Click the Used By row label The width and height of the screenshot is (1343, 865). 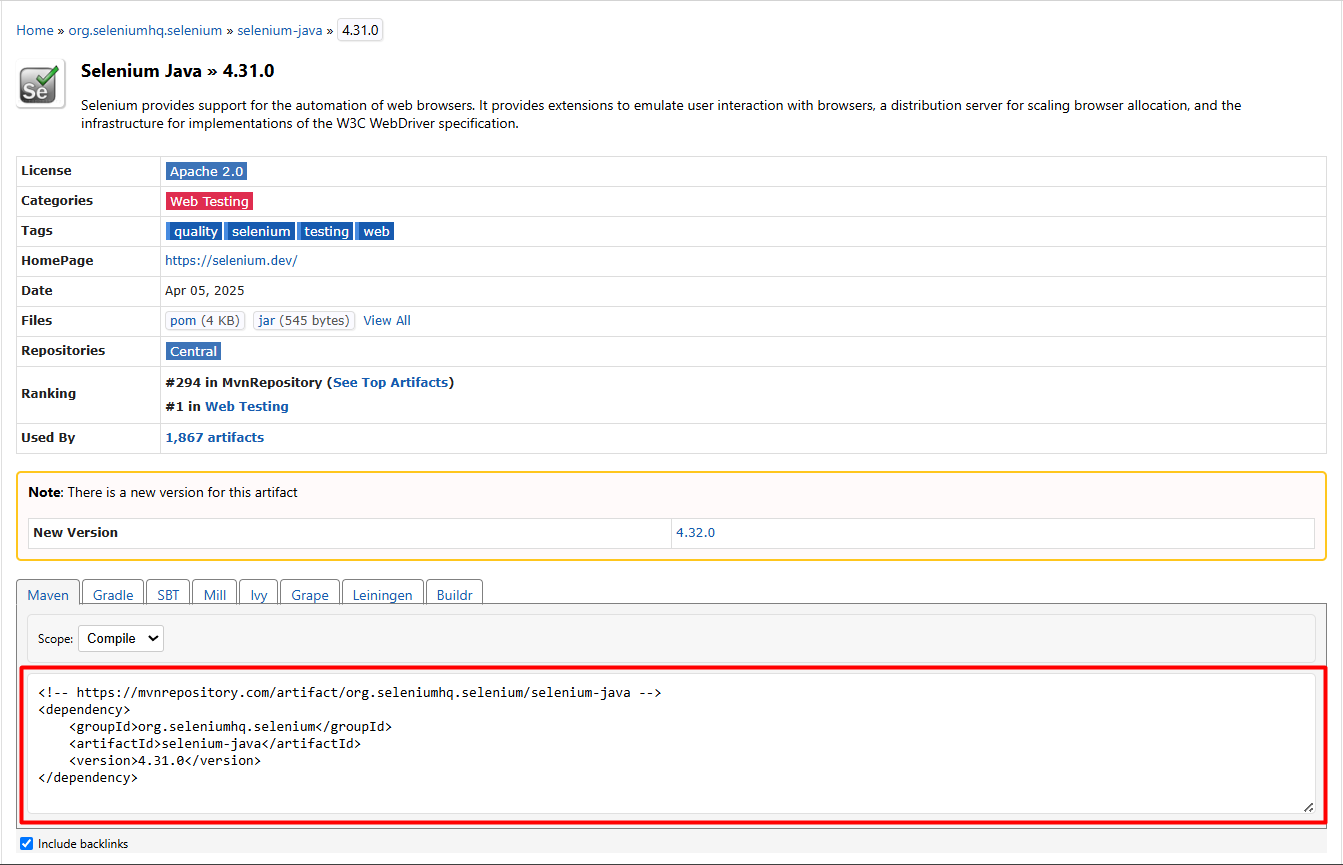click(x=48, y=437)
